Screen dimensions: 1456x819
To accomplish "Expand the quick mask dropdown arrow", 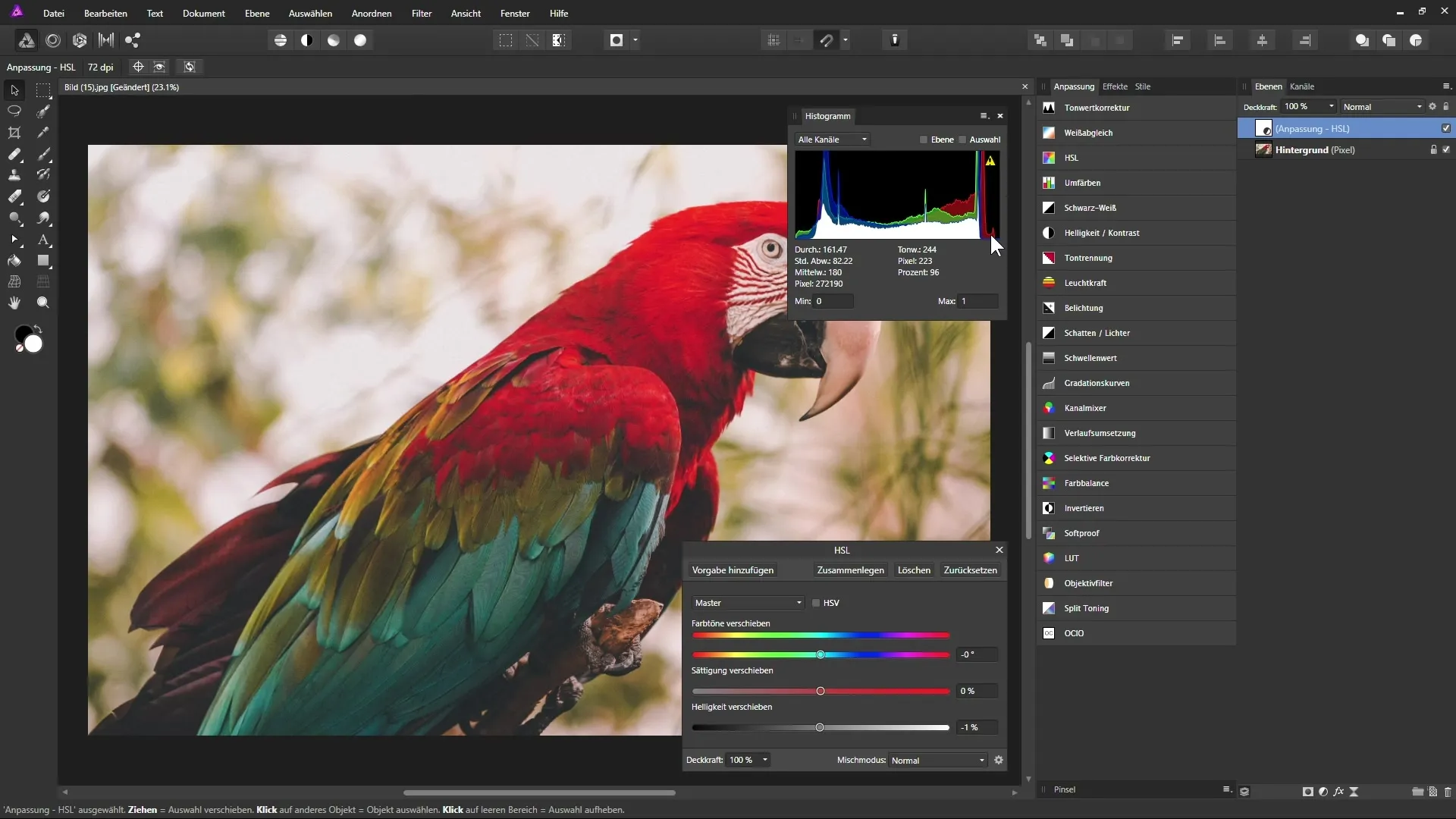I will 635,40.
